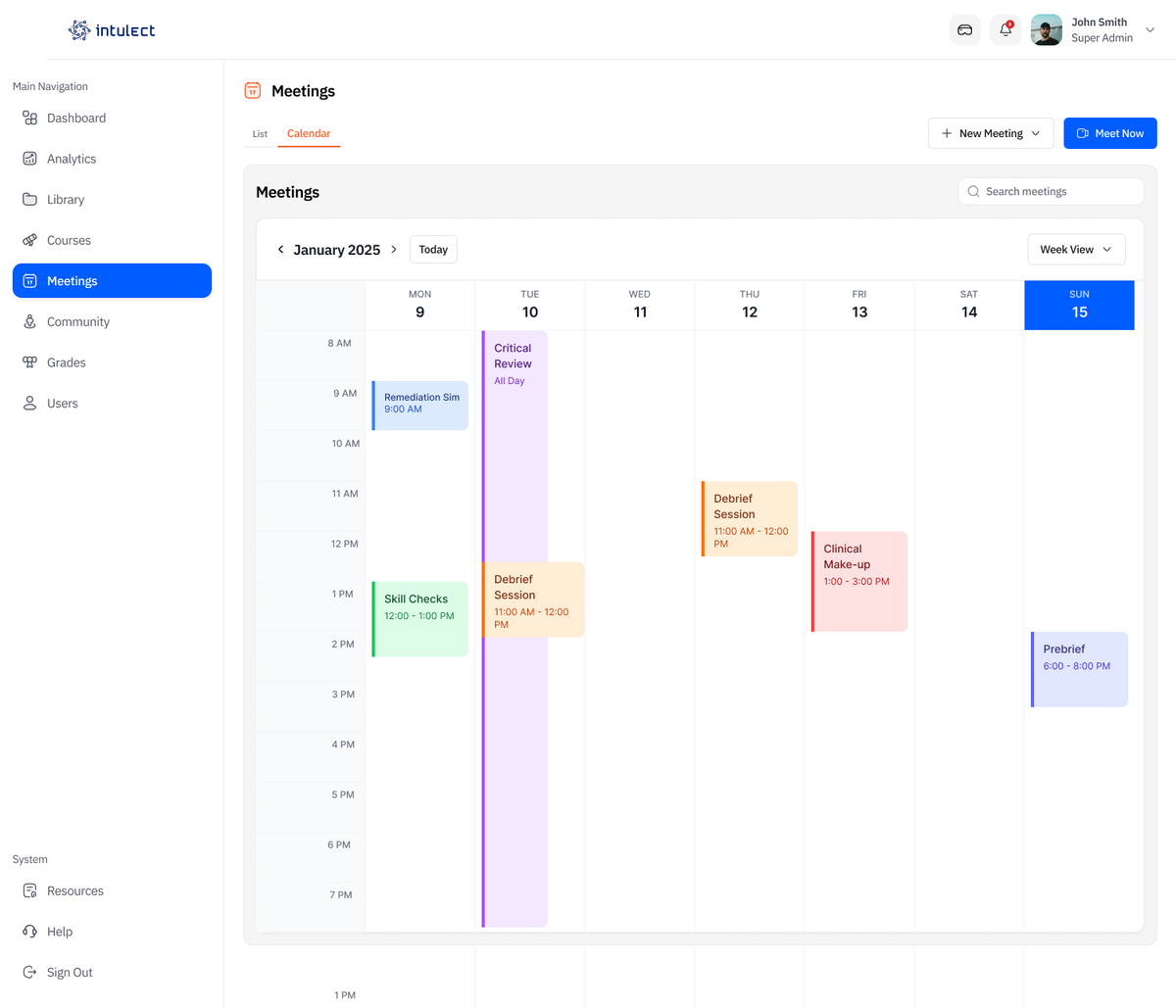
Task: Click the 7 PM time row label
Action: (x=340, y=894)
